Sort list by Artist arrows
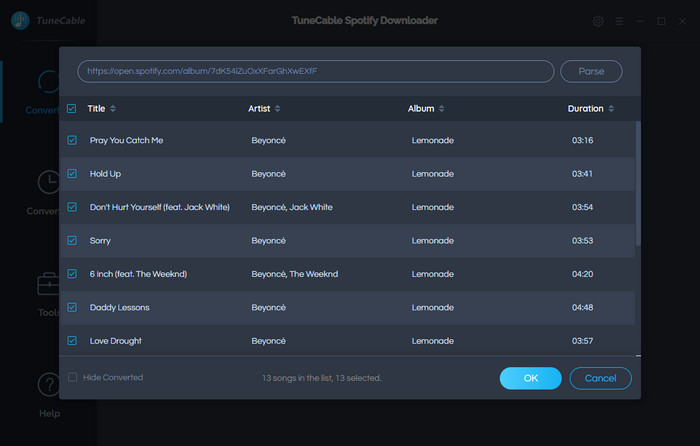This screenshot has width=700, height=446. coord(278,108)
